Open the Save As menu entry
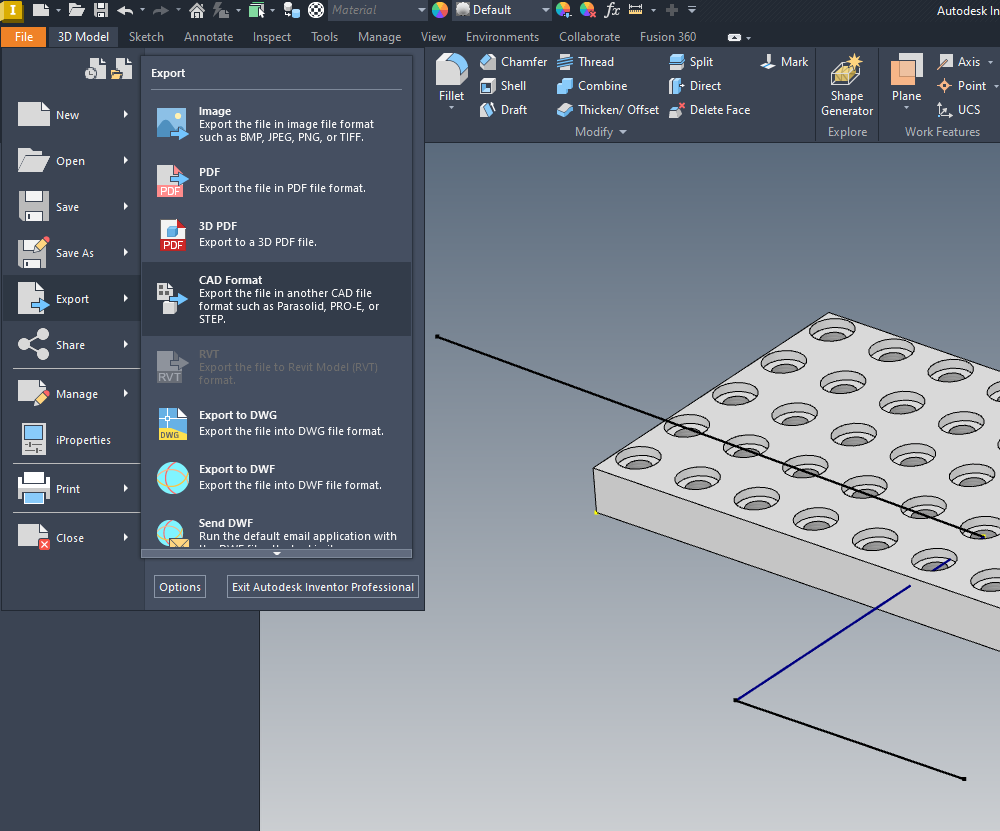1000x831 pixels. pos(71,253)
